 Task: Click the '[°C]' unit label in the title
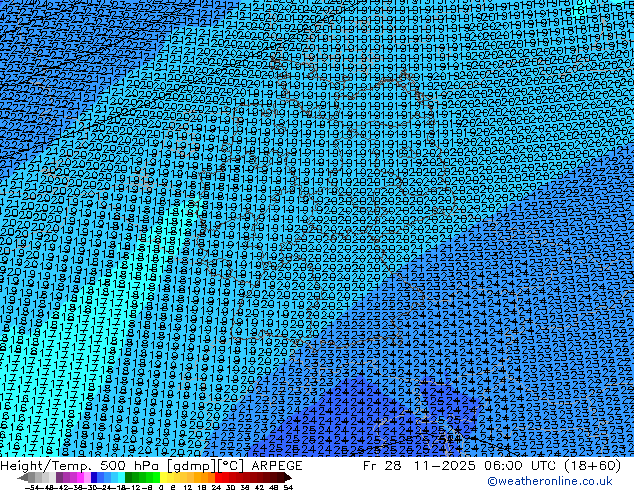click(231, 466)
